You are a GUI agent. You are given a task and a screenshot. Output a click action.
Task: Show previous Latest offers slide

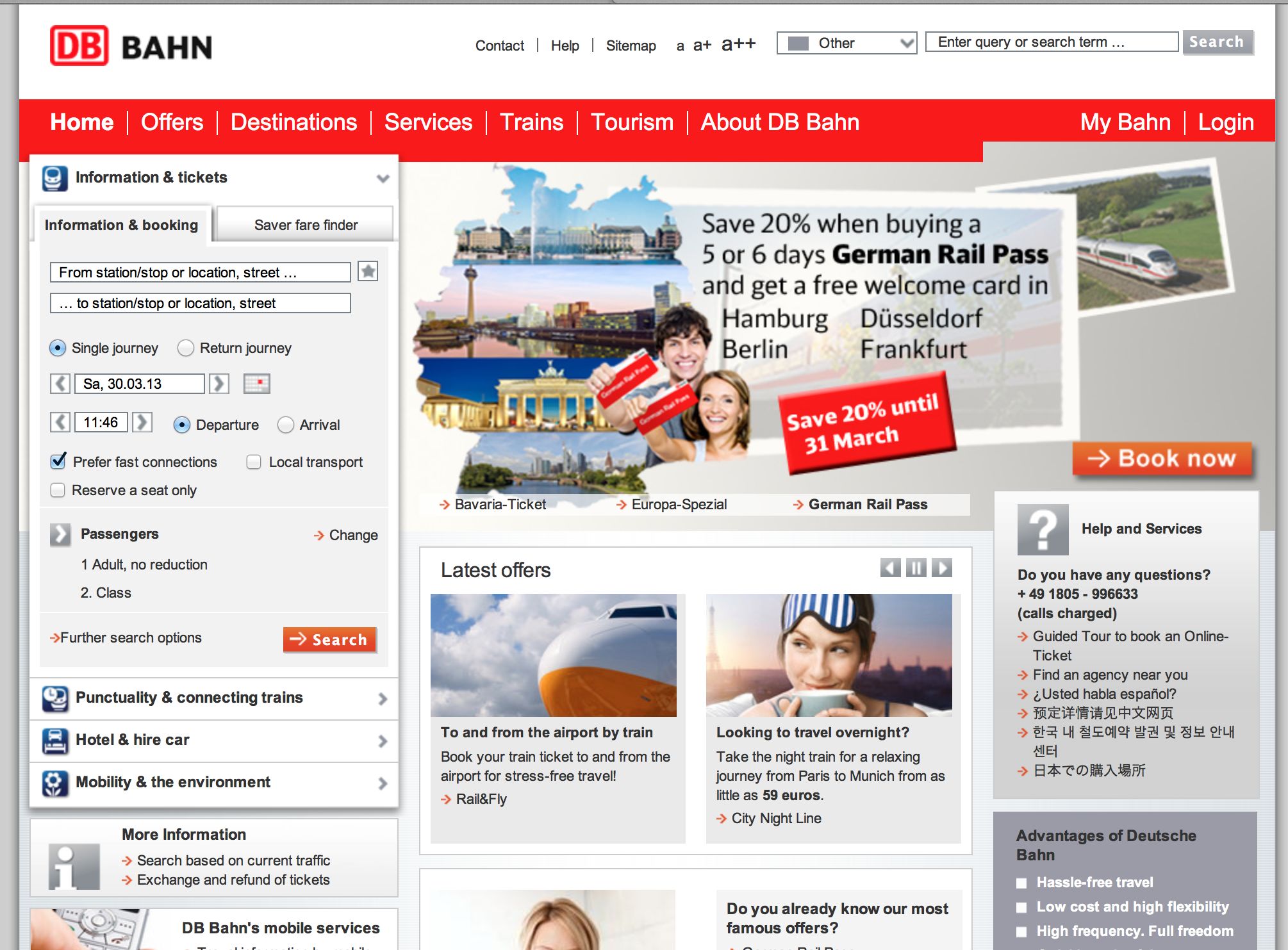tap(891, 568)
